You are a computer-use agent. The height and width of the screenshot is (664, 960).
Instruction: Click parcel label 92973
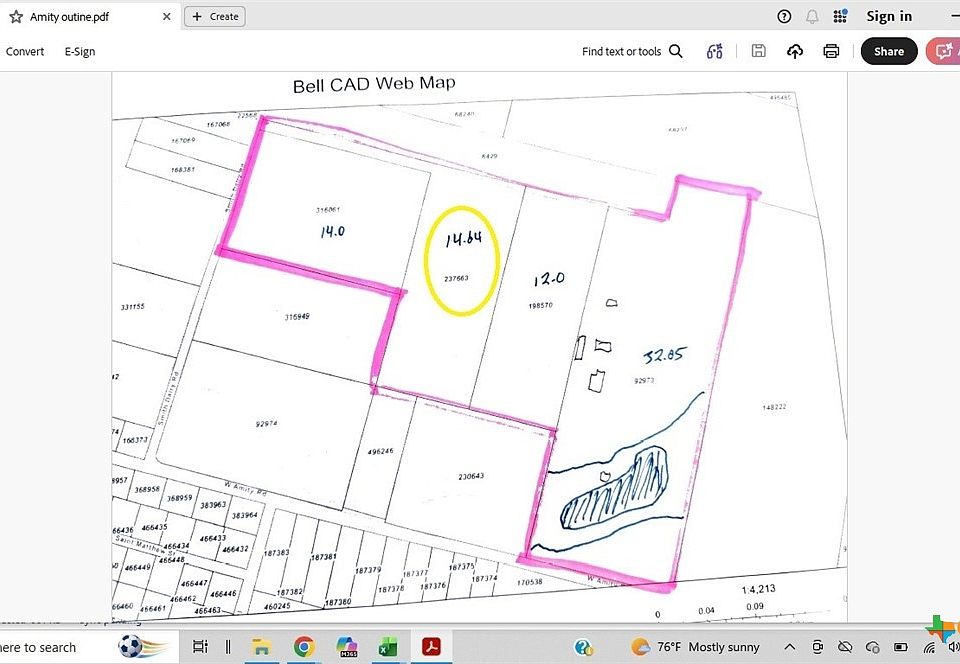pyautogui.click(x=644, y=381)
